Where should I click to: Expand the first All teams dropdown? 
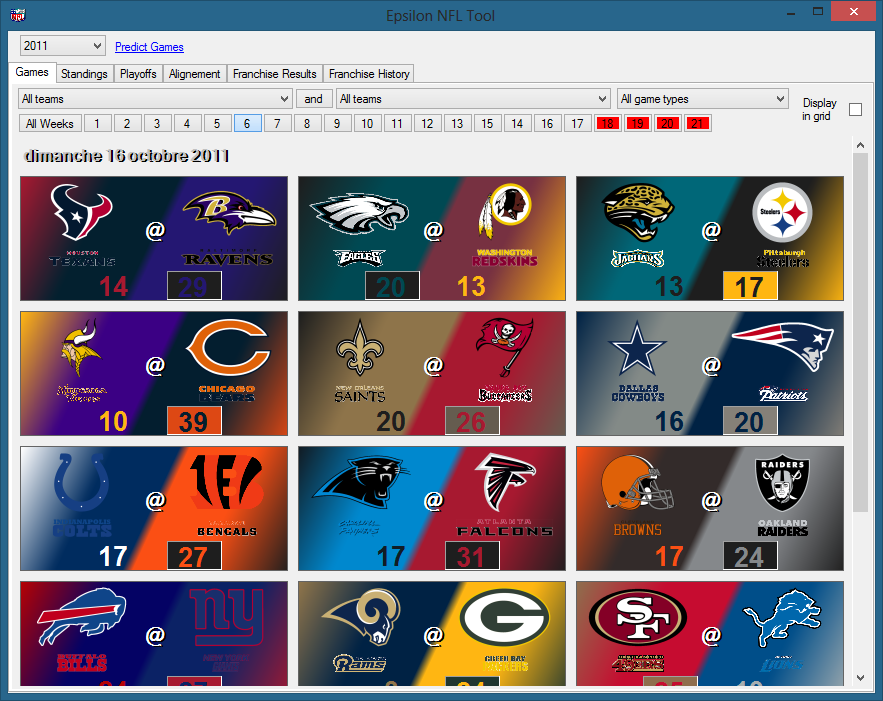coord(155,99)
